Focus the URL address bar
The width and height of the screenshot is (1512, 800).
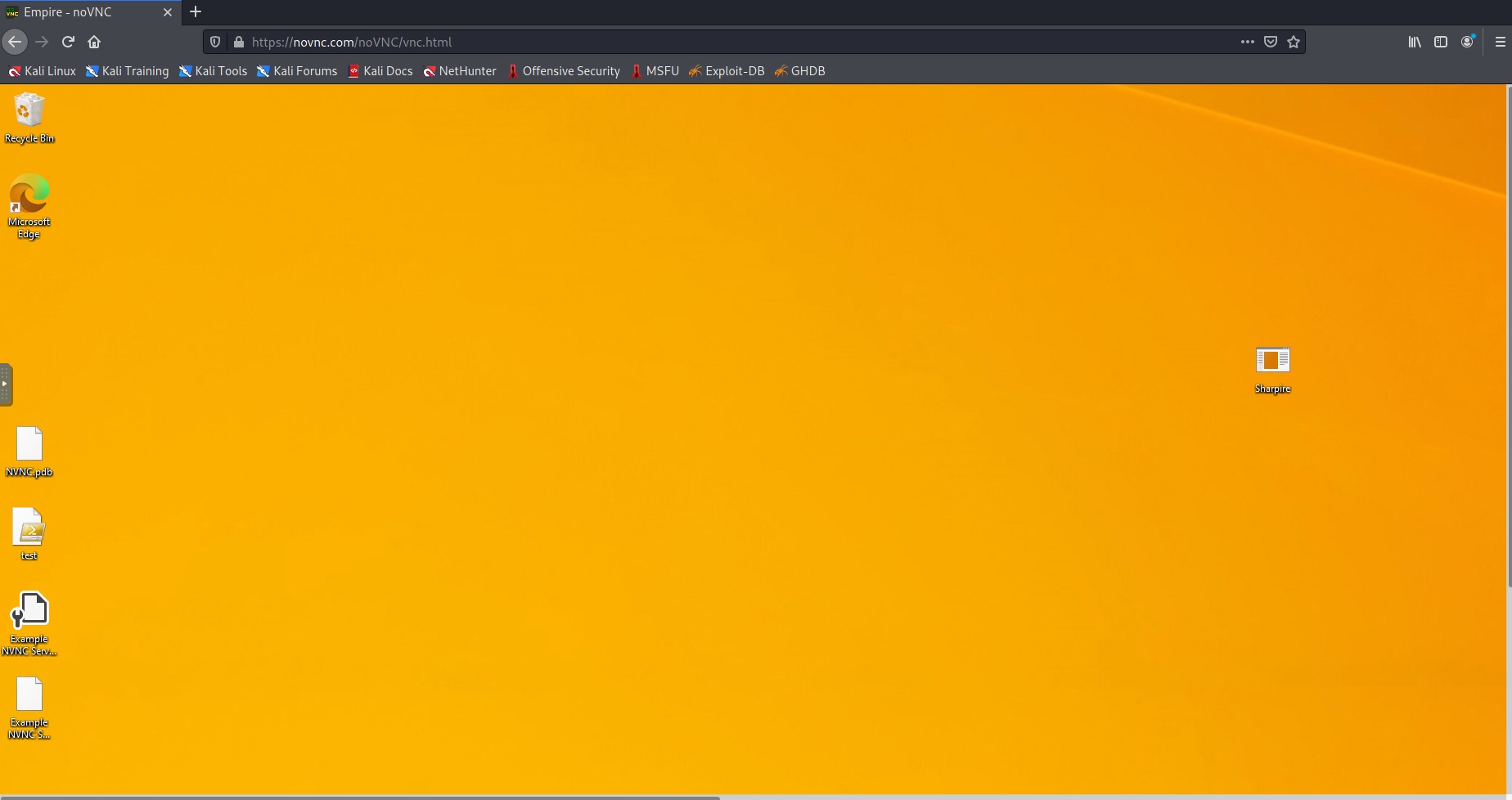click(736, 42)
